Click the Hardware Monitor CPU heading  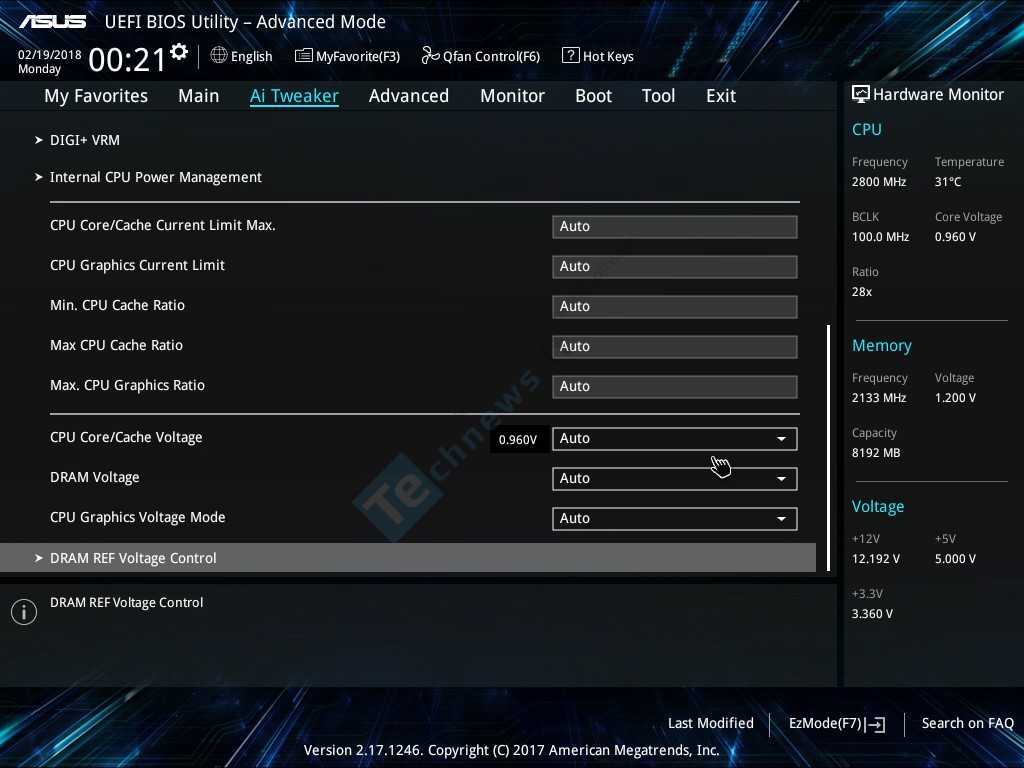click(867, 129)
